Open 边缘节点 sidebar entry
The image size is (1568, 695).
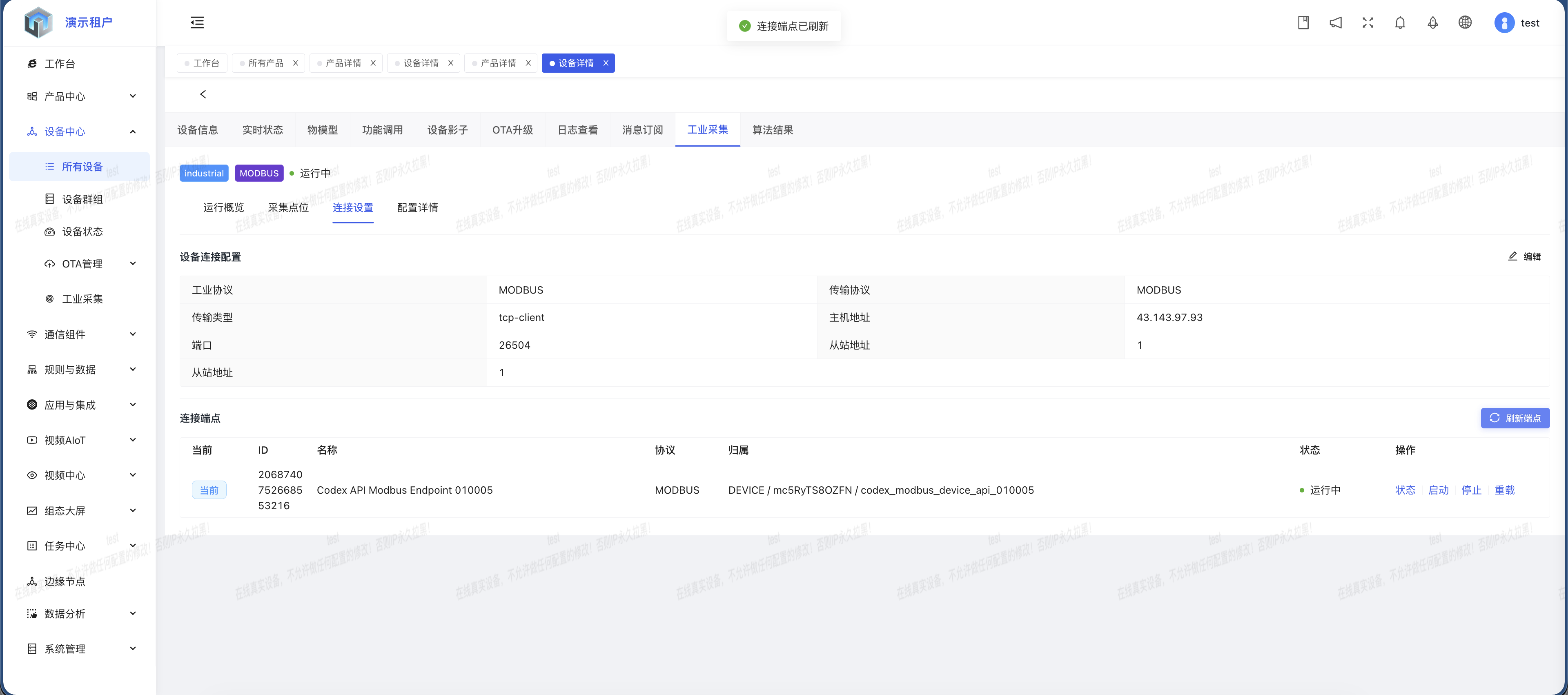(x=65, y=581)
